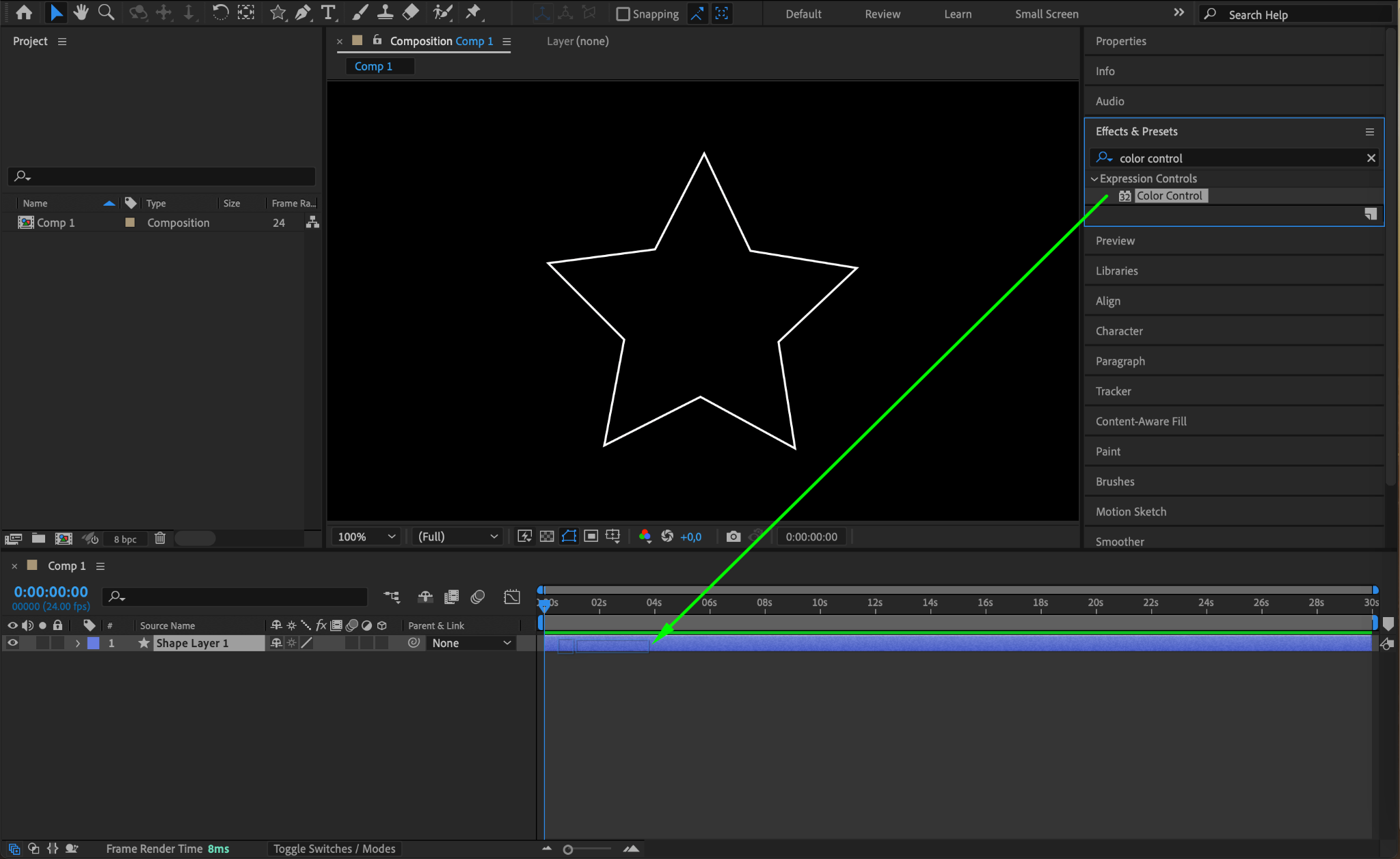Viewport: 1400px width, 859px height.
Task: Enable the Snapping checkbox
Action: click(623, 14)
